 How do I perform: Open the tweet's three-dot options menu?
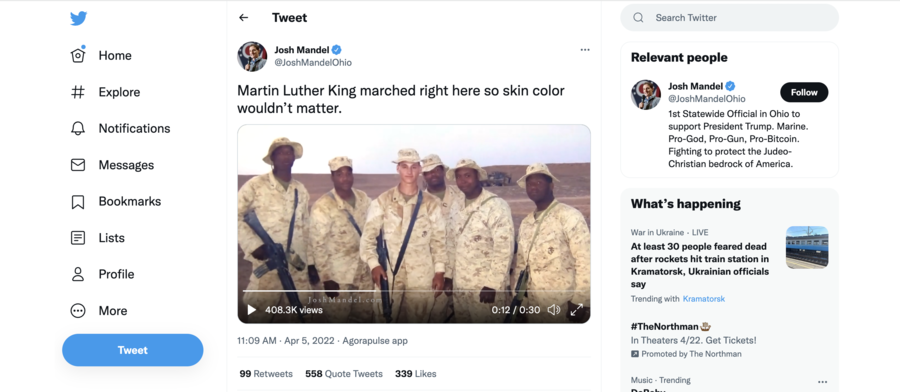tap(585, 50)
